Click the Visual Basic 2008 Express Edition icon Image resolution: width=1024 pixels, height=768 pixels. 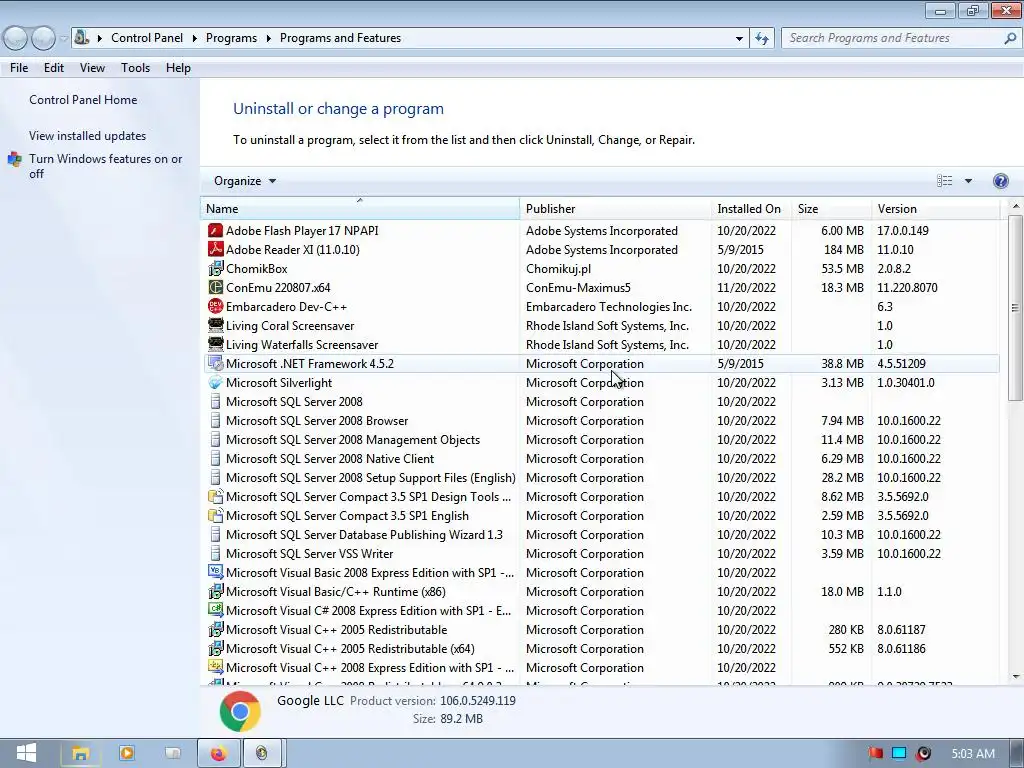tap(215, 573)
